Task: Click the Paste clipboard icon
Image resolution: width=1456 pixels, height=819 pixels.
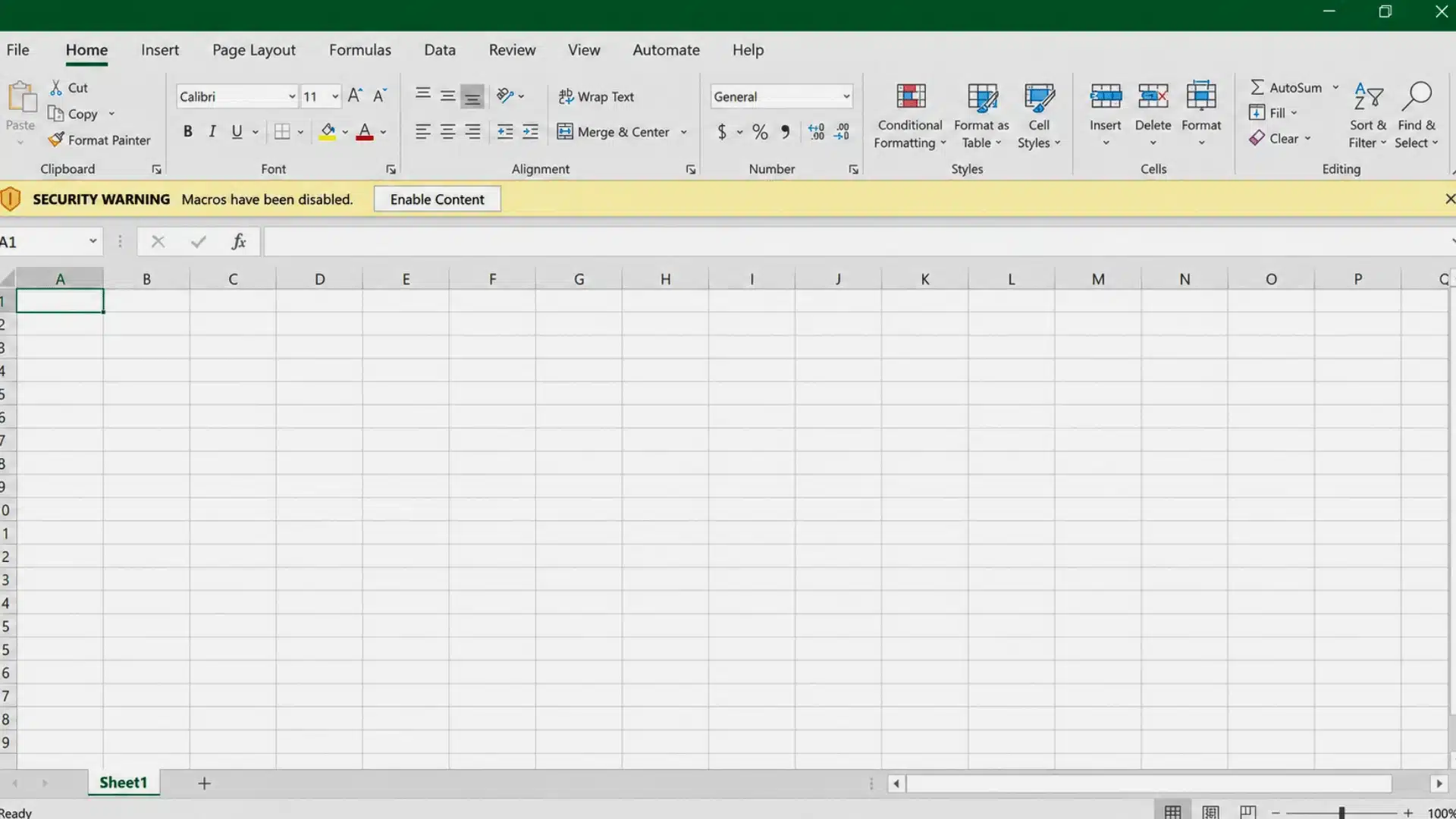Action: [x=21, y=99]
